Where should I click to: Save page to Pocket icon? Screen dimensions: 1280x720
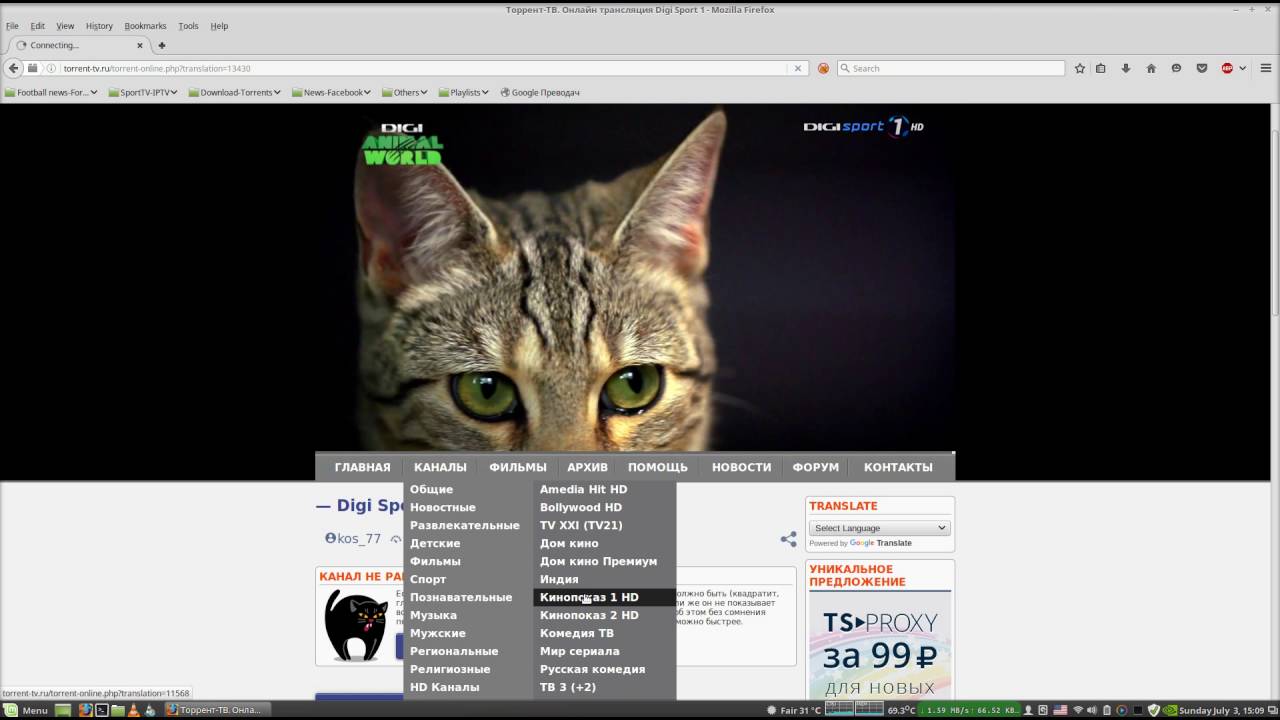pyautogui.click(x=1201, y=68)
